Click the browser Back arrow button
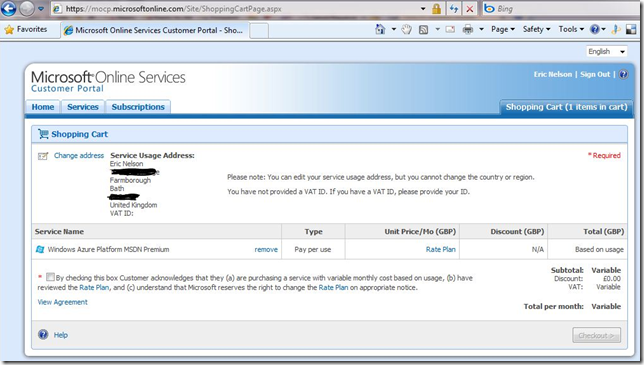 [8, 8]
